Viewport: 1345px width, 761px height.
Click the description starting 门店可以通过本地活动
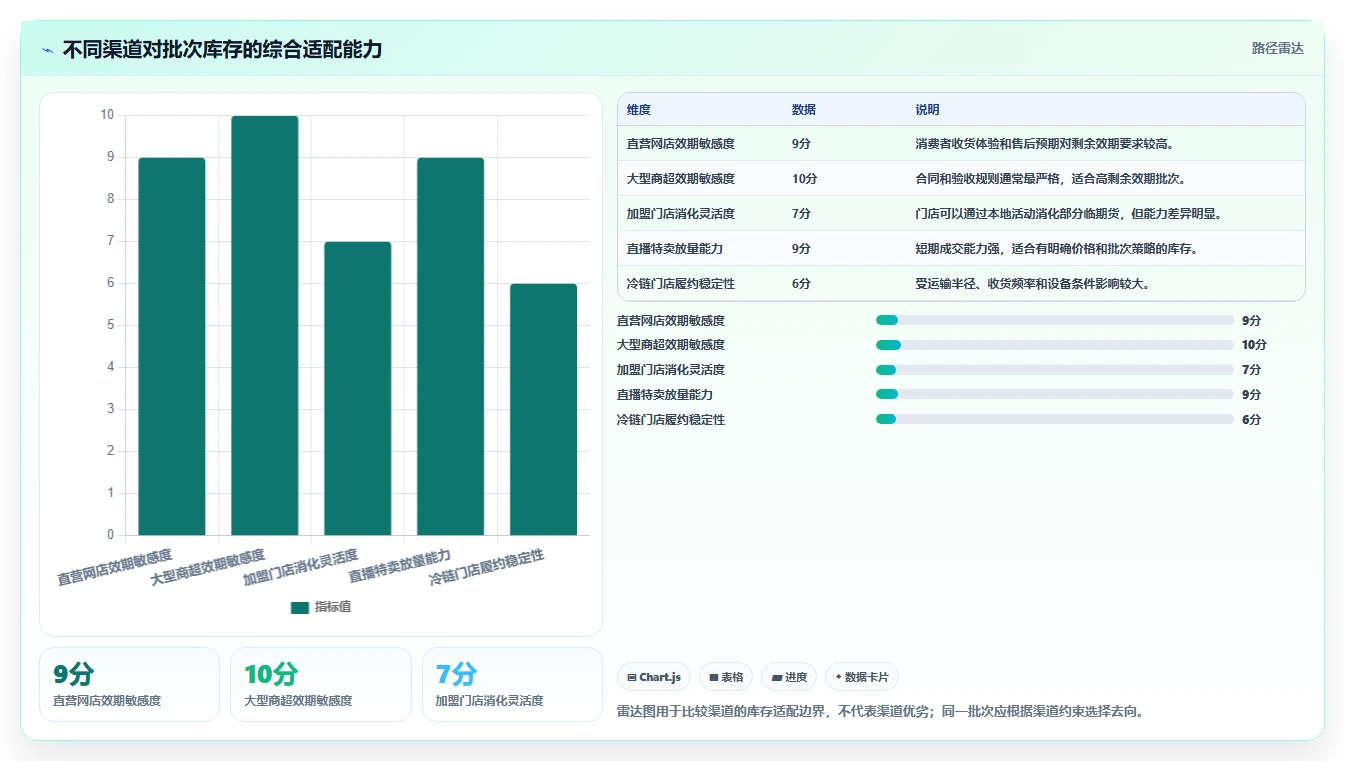pyautogui.click(x=1068, y=213)
